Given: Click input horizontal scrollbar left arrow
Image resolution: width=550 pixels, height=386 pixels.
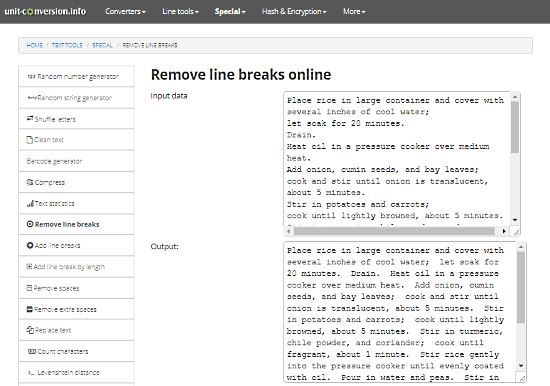Looking at the screenshot, I should pyautogui.click(x=289, y=231).
